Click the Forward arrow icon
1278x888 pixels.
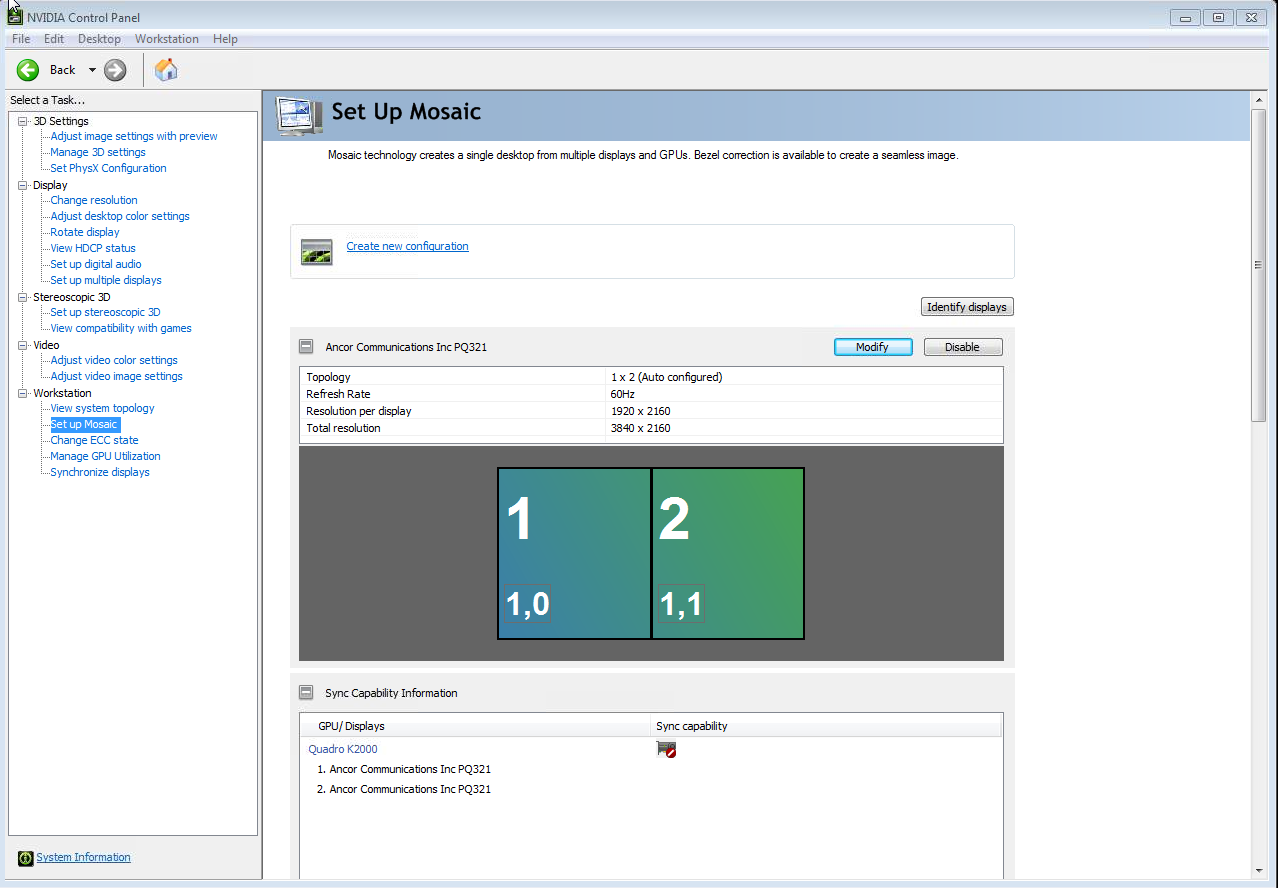(116, 70)
